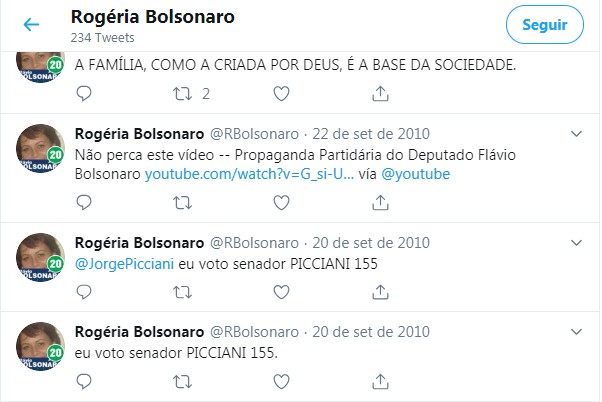Reply to the Flávio Bolsonaro video tweet
The height and width of the screenshot is (402, 602).
(84, 203)
